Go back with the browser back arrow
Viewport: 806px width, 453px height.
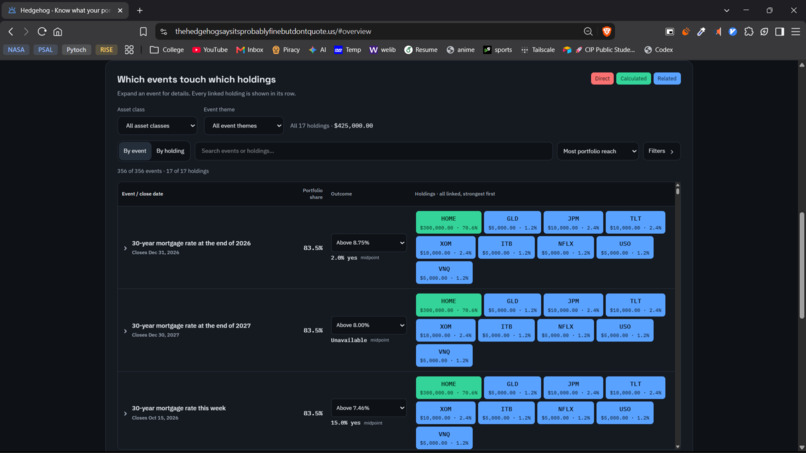coord(11,31)
